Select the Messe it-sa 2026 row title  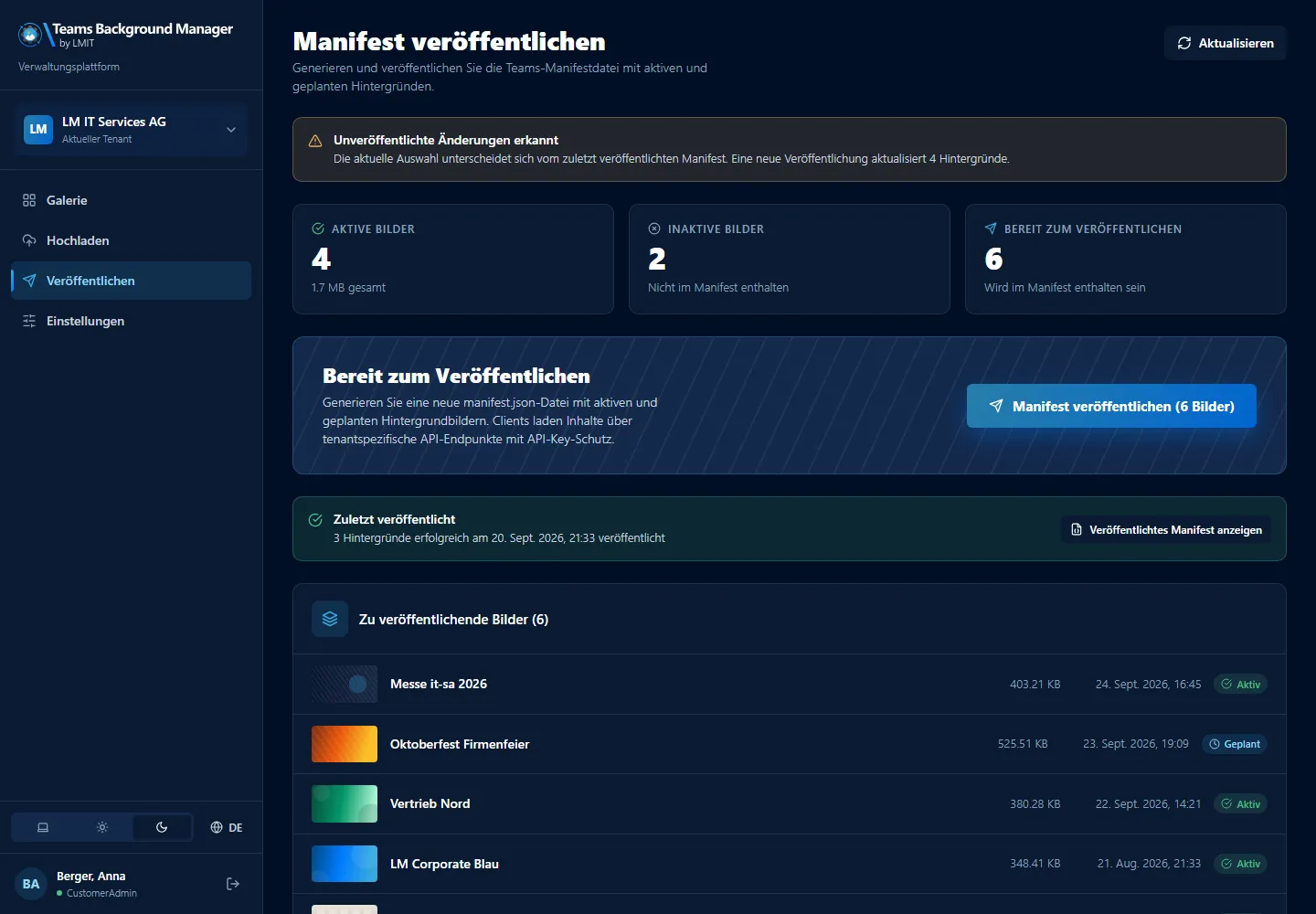(x=439, y=684)
